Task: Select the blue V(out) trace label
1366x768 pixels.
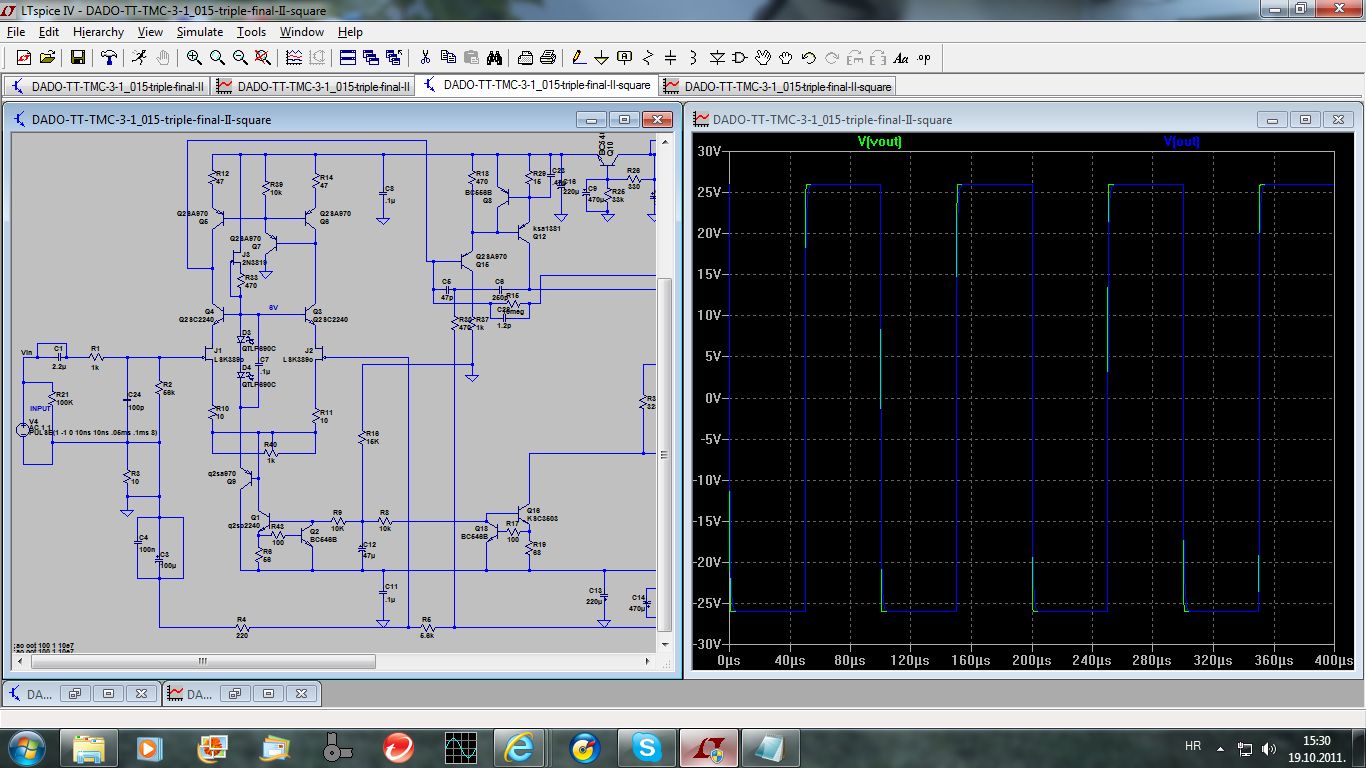Action: [1182, 141]
